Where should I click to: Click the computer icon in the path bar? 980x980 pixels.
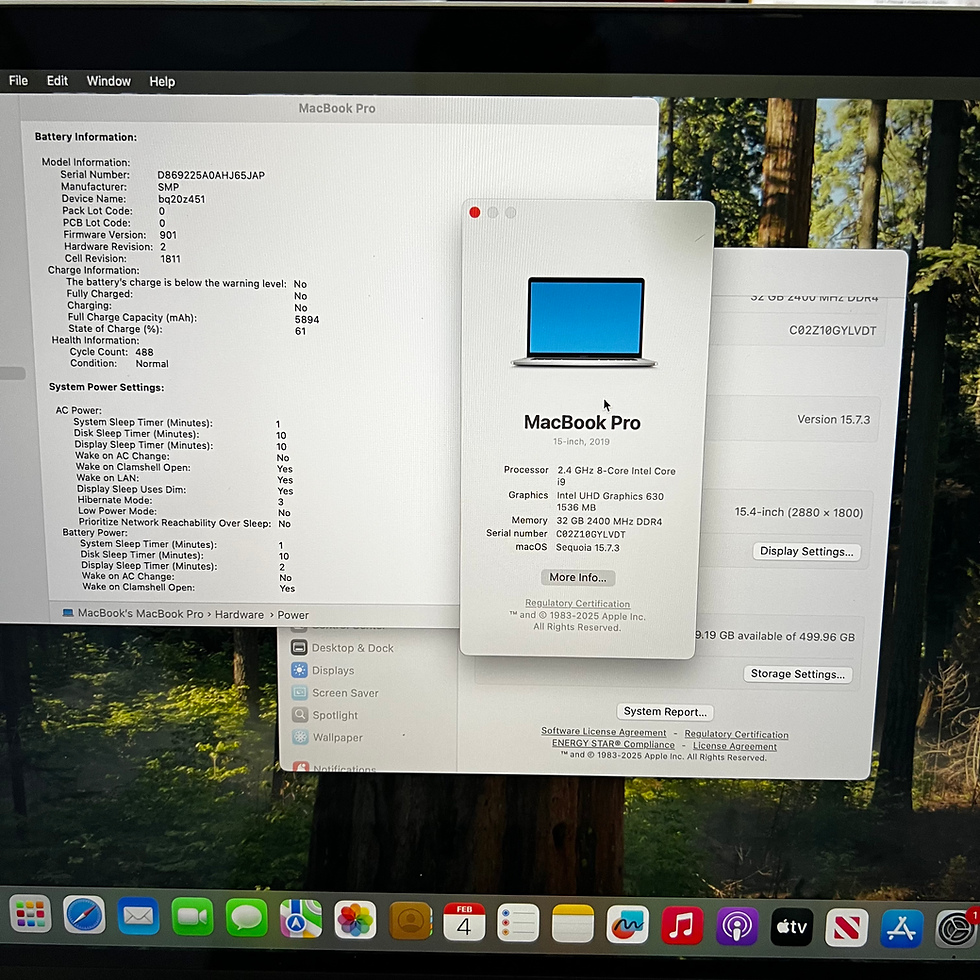click(68, 612)
